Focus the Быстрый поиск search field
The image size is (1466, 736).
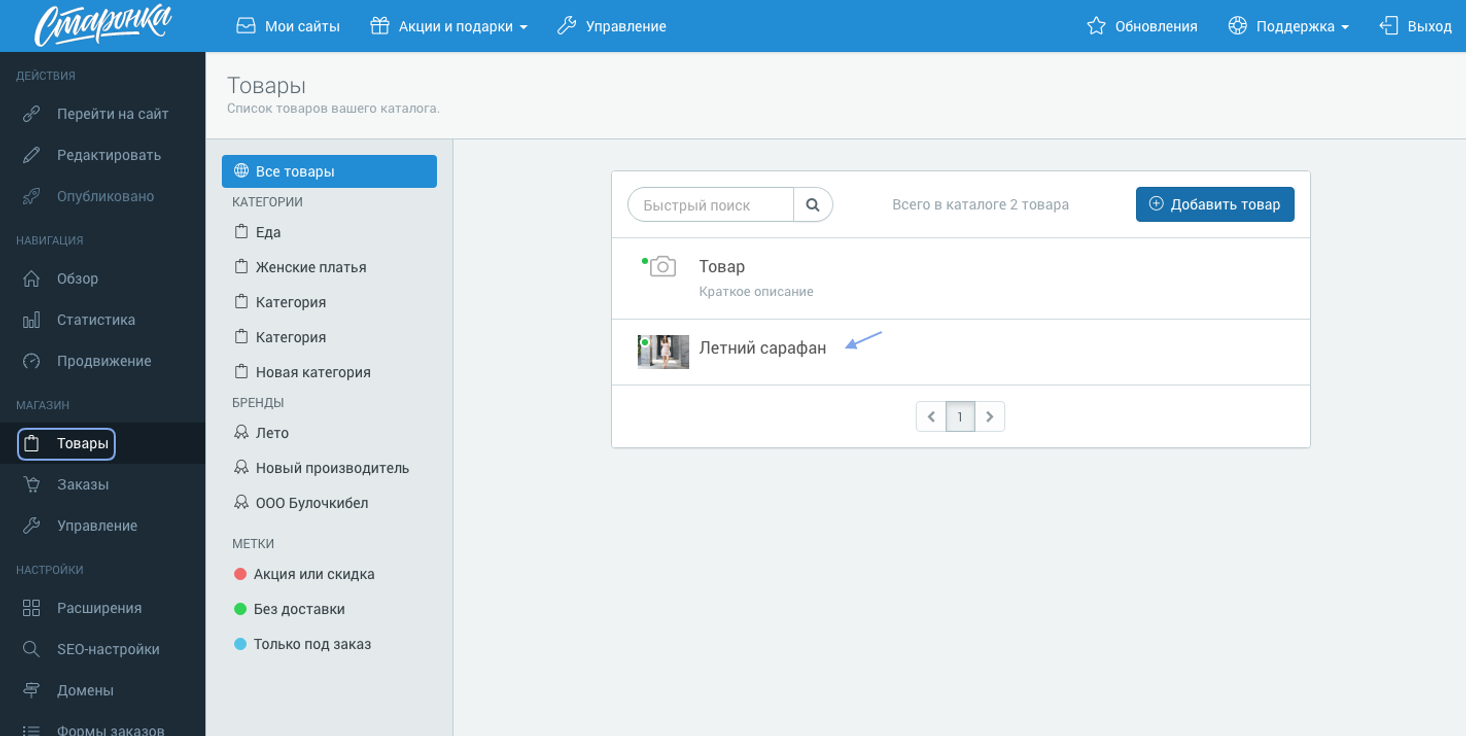point(711,205)
